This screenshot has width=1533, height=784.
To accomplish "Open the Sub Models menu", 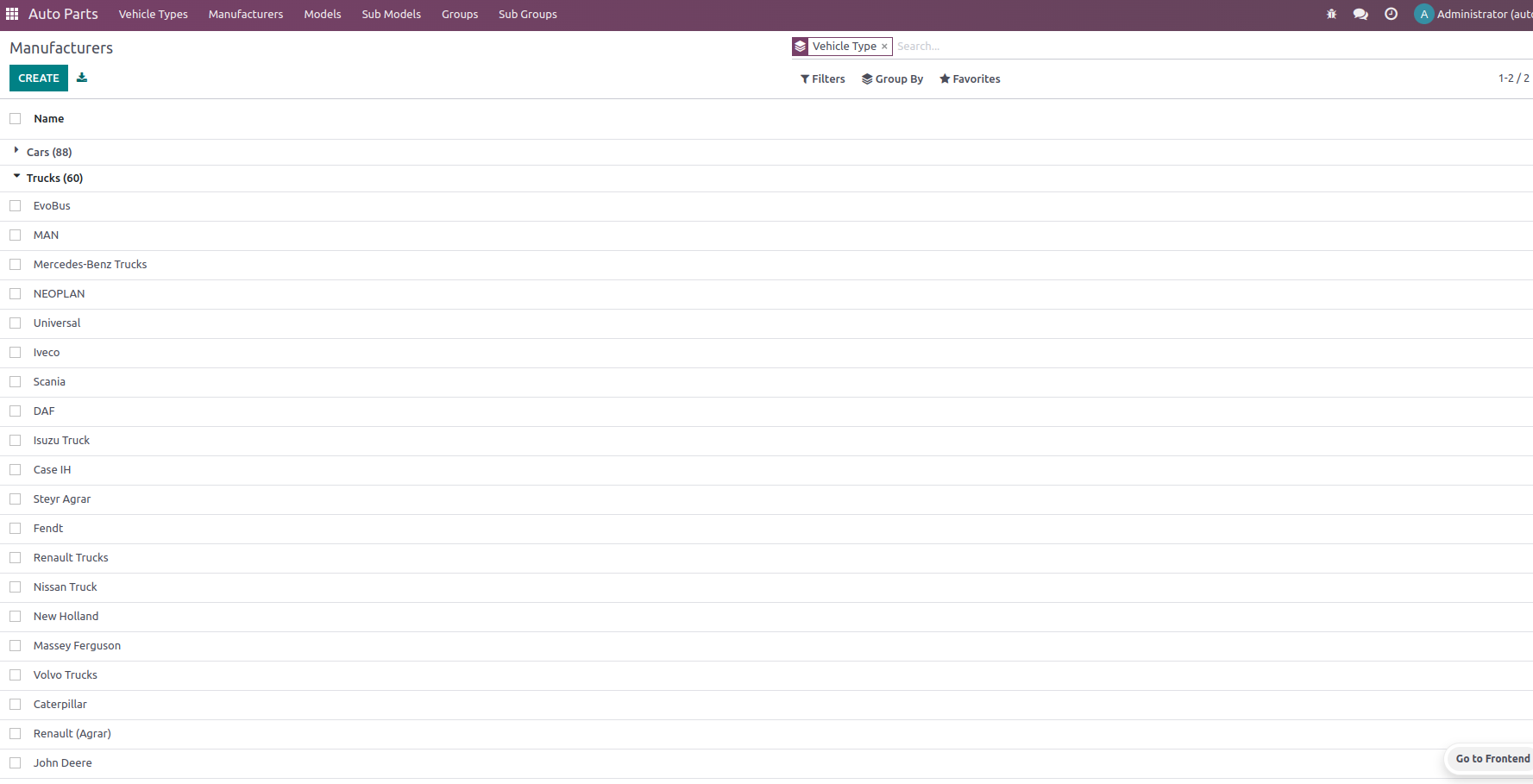I will tap(392, 15).
